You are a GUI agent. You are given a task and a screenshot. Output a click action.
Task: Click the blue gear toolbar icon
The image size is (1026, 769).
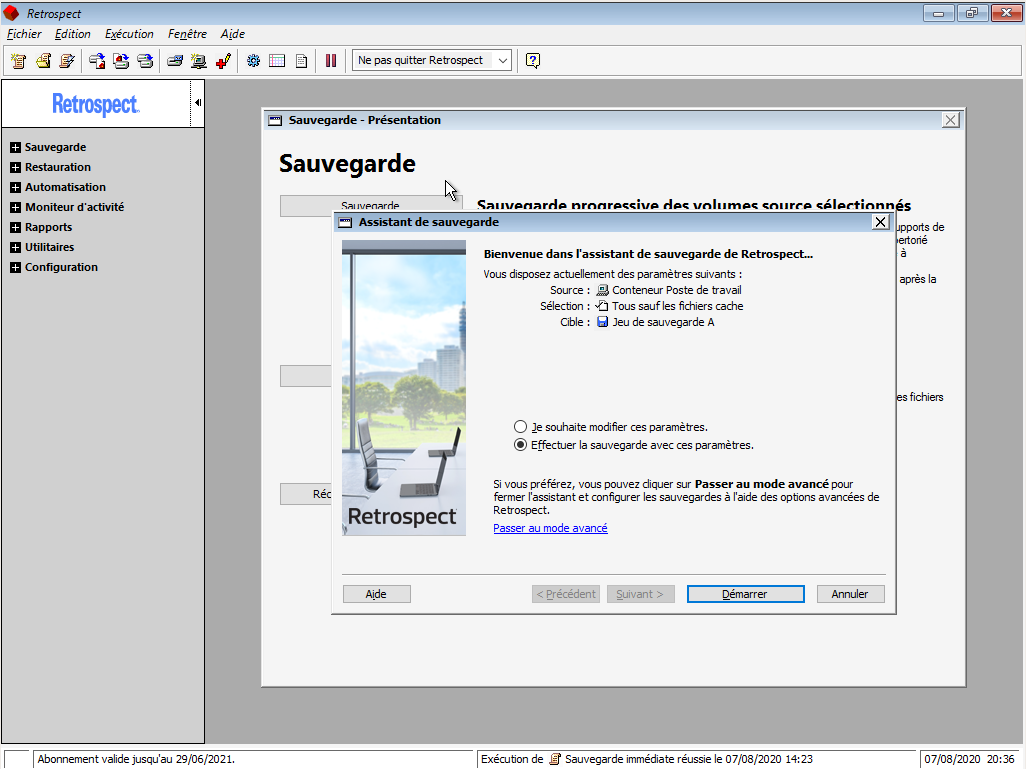253,61
